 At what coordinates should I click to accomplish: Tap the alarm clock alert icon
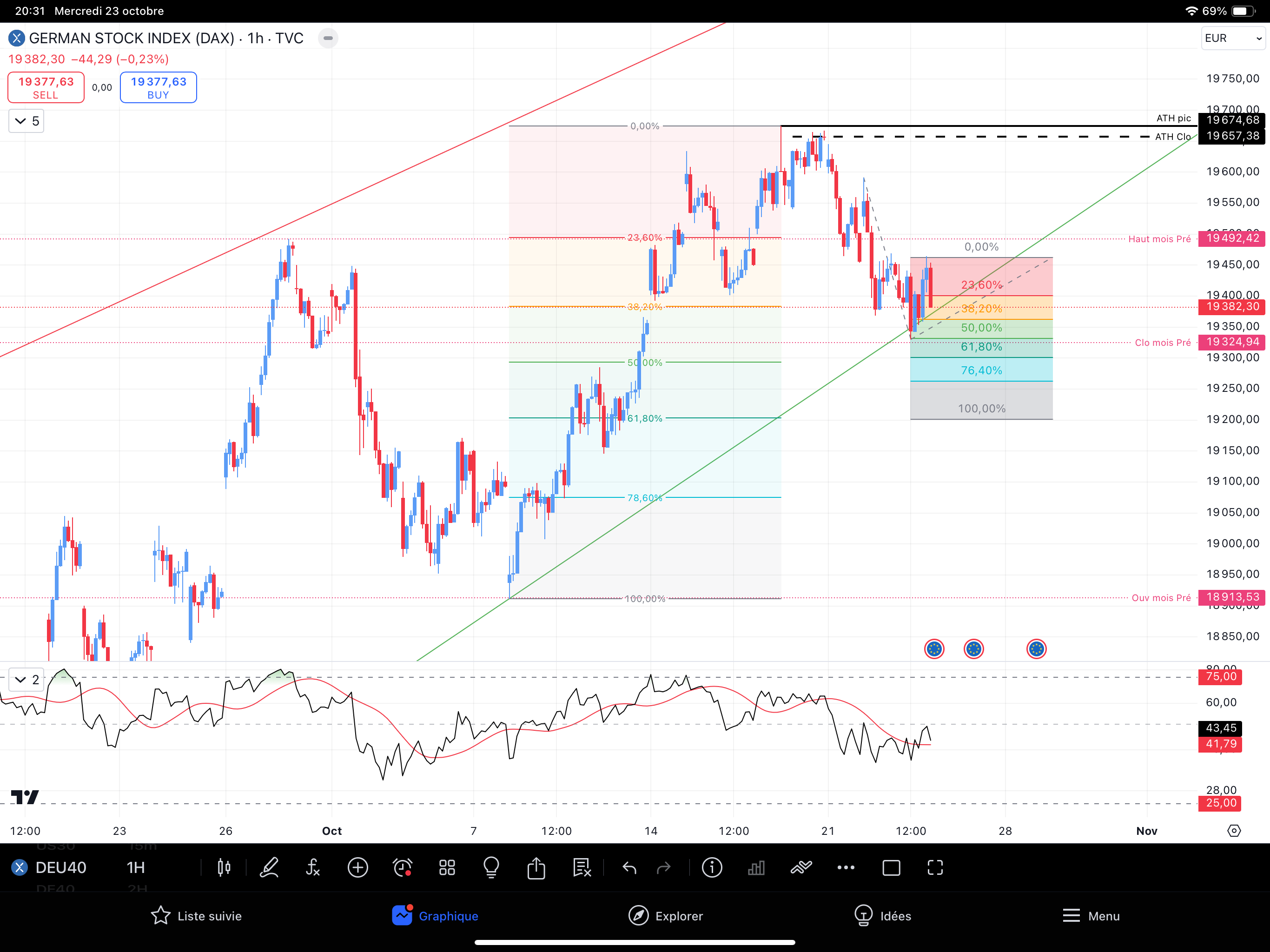403,867
